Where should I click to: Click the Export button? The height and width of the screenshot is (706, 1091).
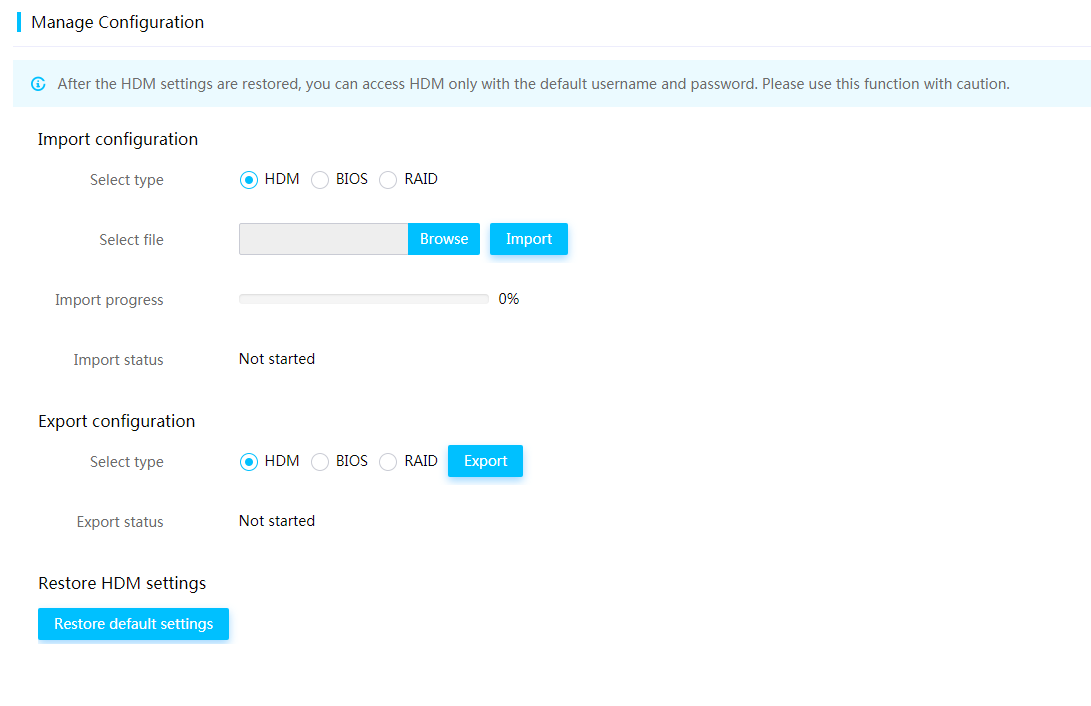485,461
